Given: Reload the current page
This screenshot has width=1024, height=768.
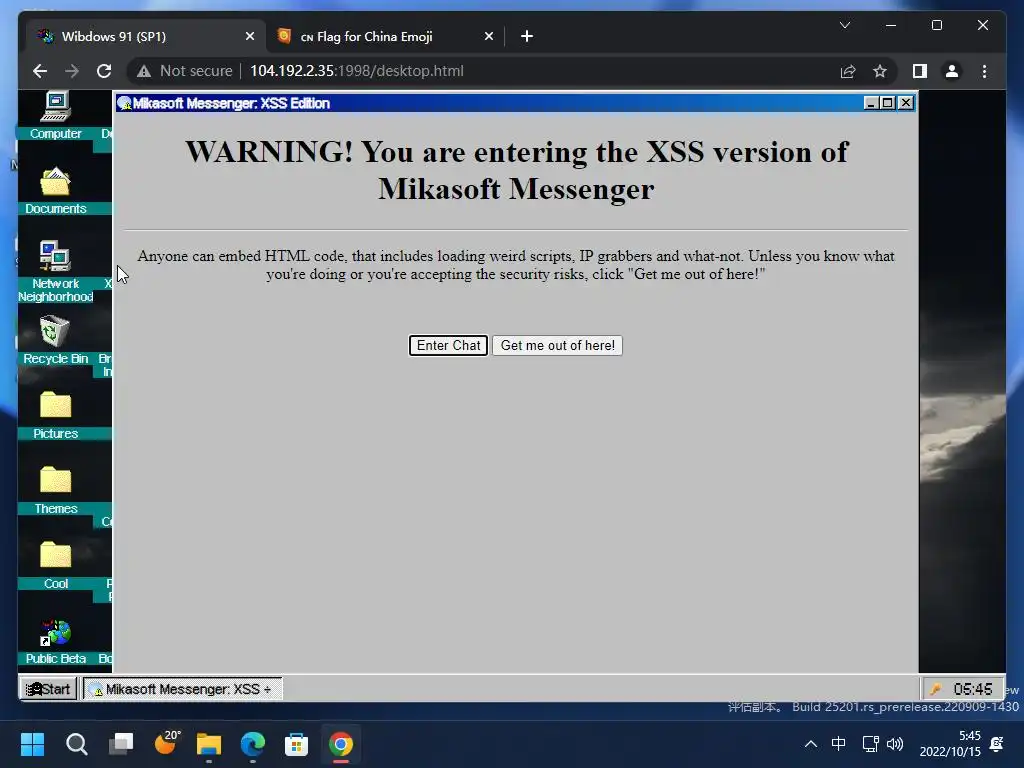Looking at the screenshot, I should click(x=104, y=71).
